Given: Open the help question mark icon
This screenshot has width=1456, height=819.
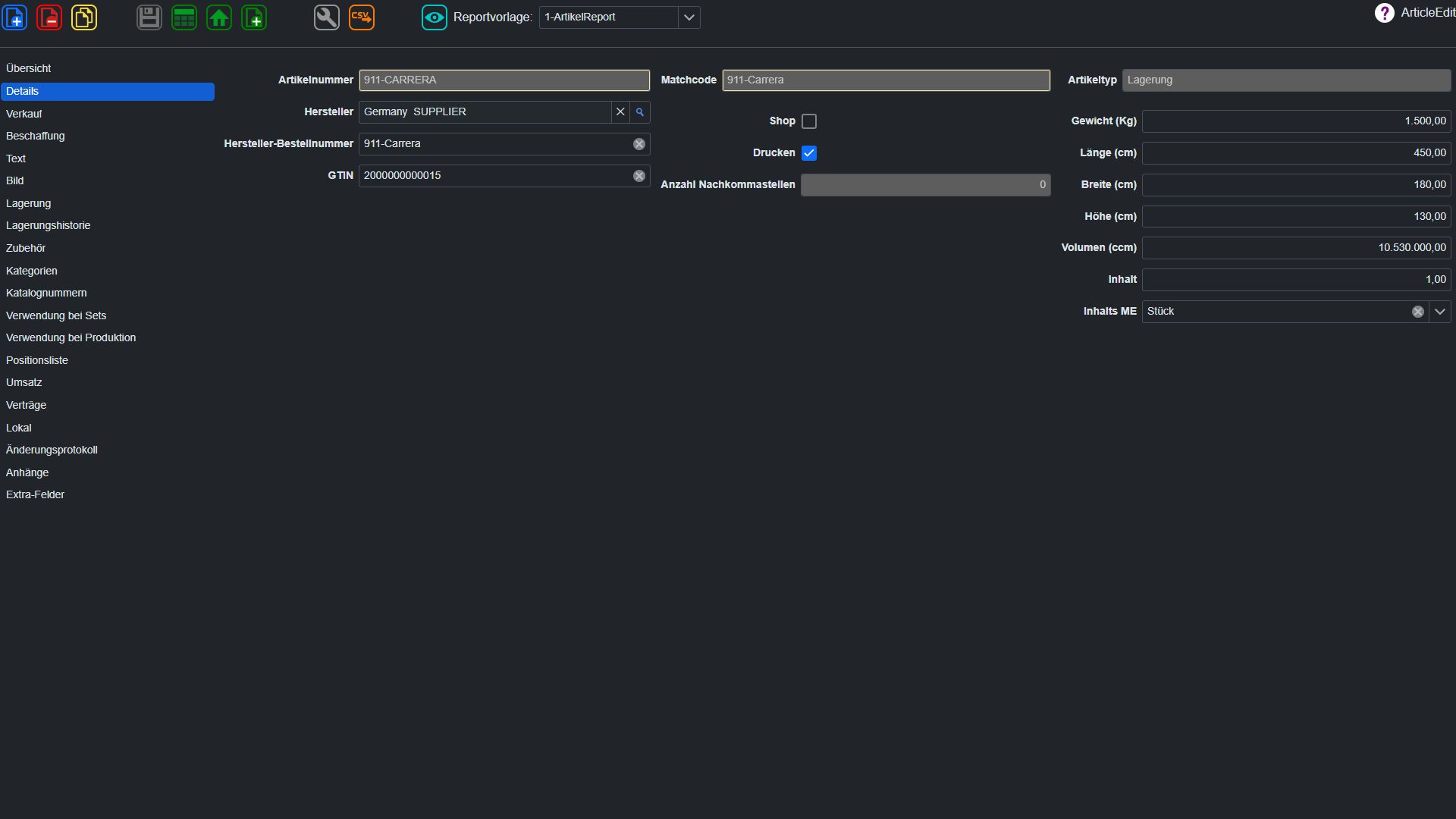Looking at the screenshot, I should (x=1385, y=13).
